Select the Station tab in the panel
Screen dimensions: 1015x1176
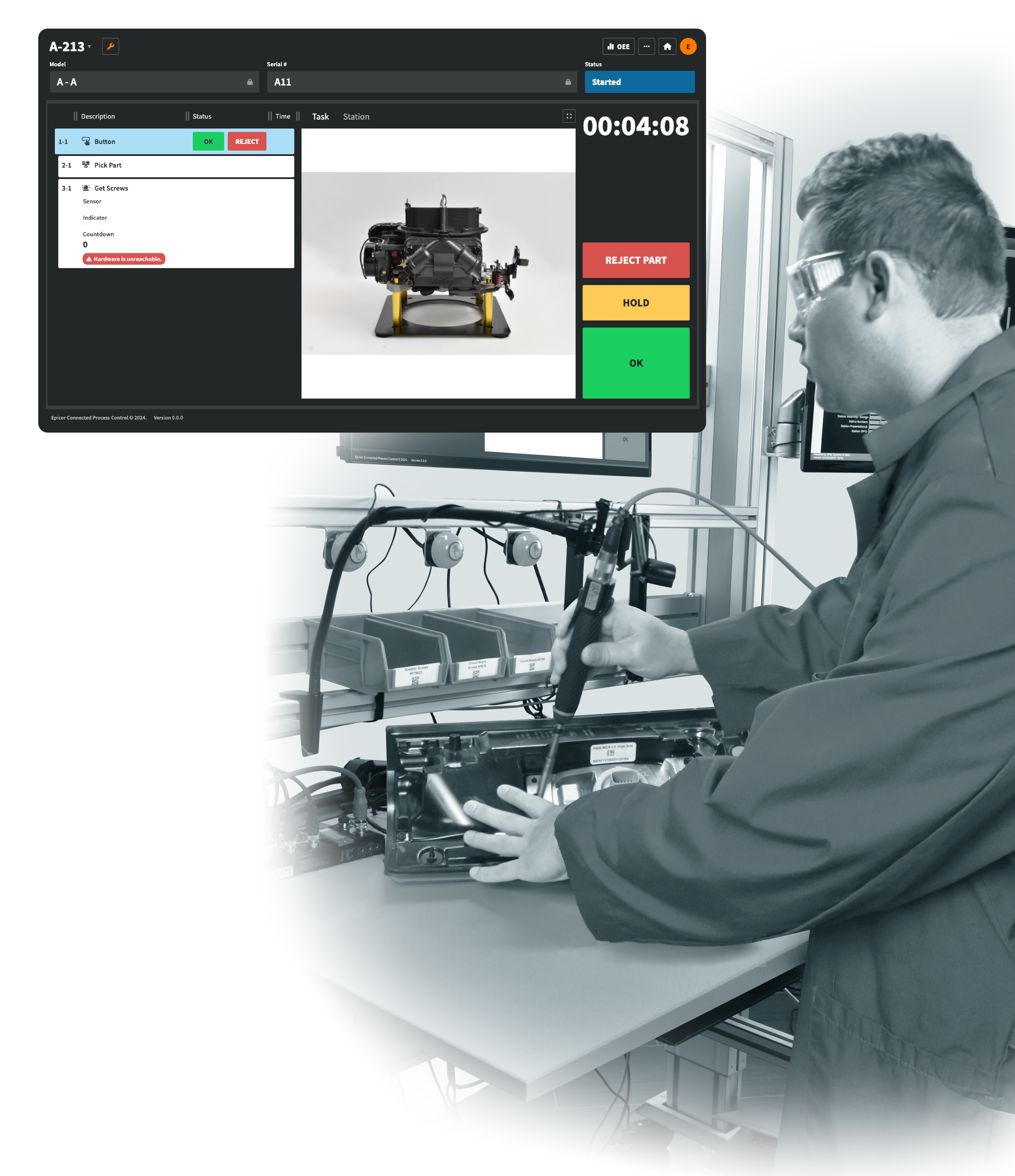[x=356, y=116]
